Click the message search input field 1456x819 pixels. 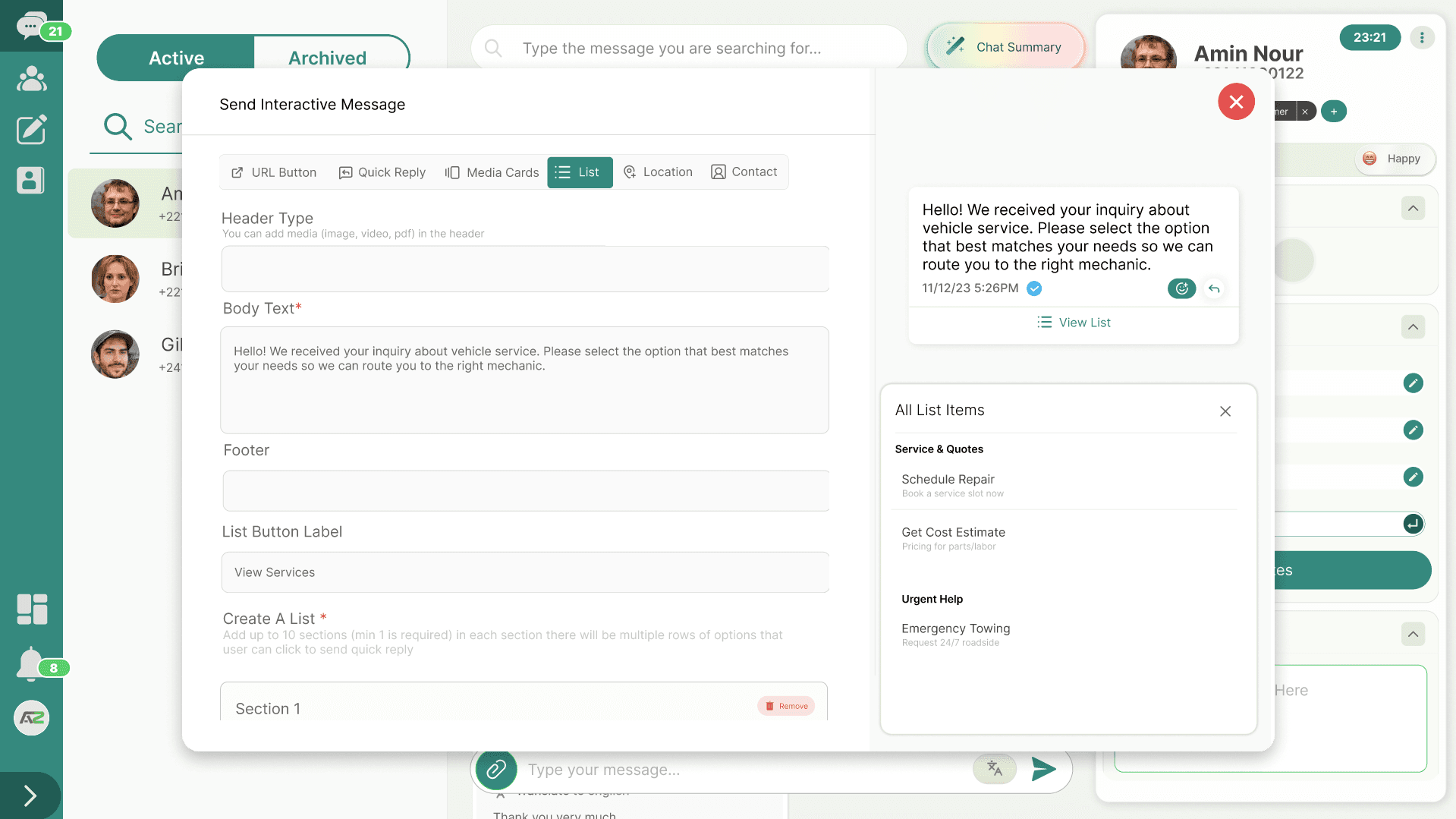point(688,48)
